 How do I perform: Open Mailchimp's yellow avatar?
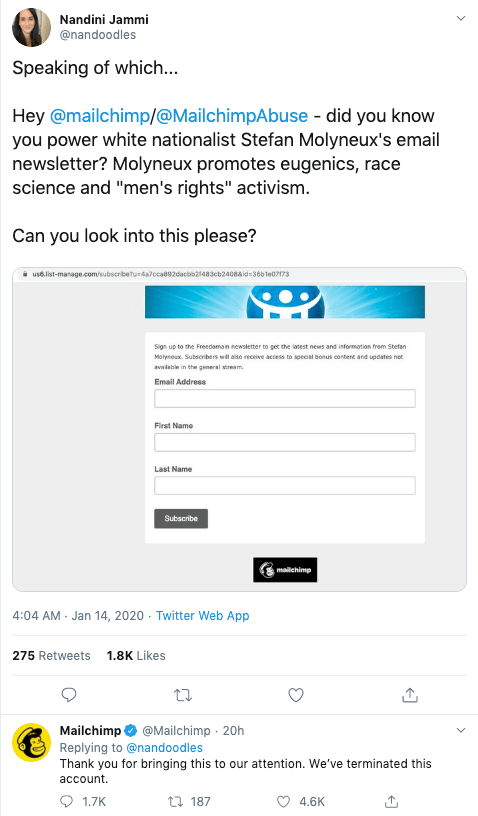[x=32, y=742]
